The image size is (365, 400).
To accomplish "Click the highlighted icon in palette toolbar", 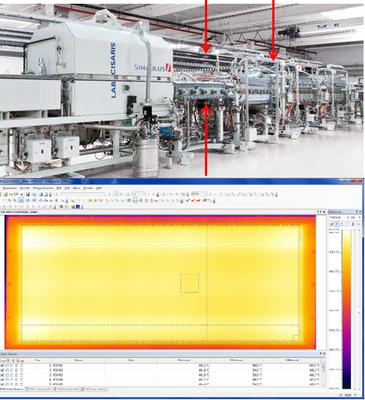I will coord(337,224).
